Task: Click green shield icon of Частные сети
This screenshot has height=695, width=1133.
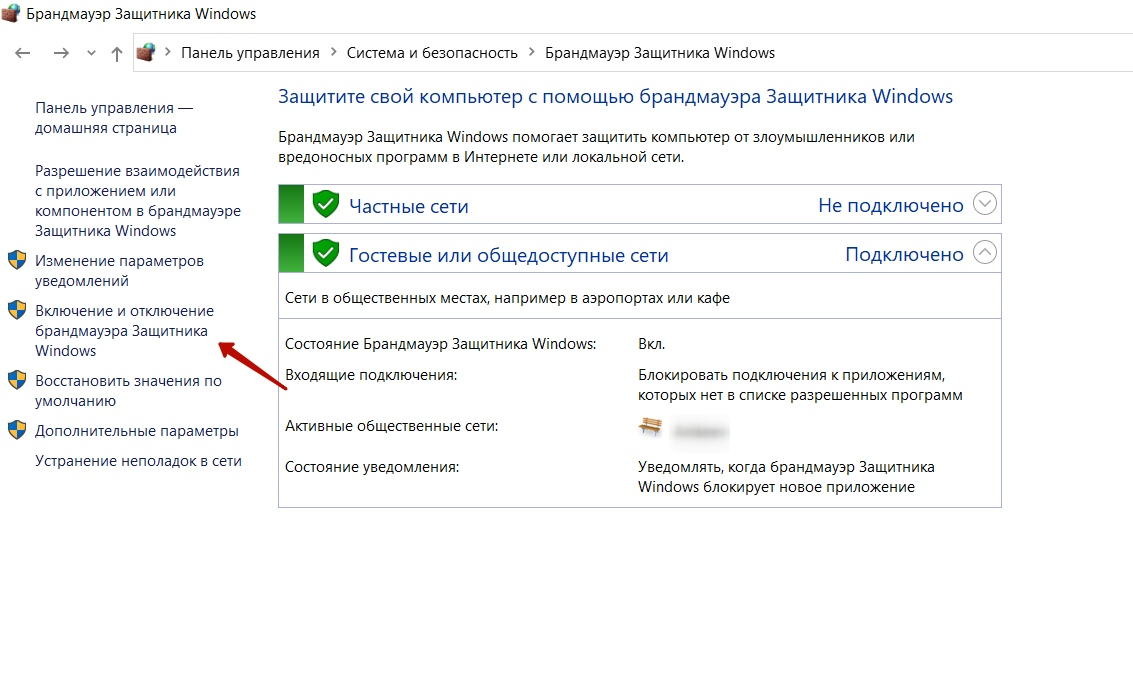Action: tap(326, 204)
